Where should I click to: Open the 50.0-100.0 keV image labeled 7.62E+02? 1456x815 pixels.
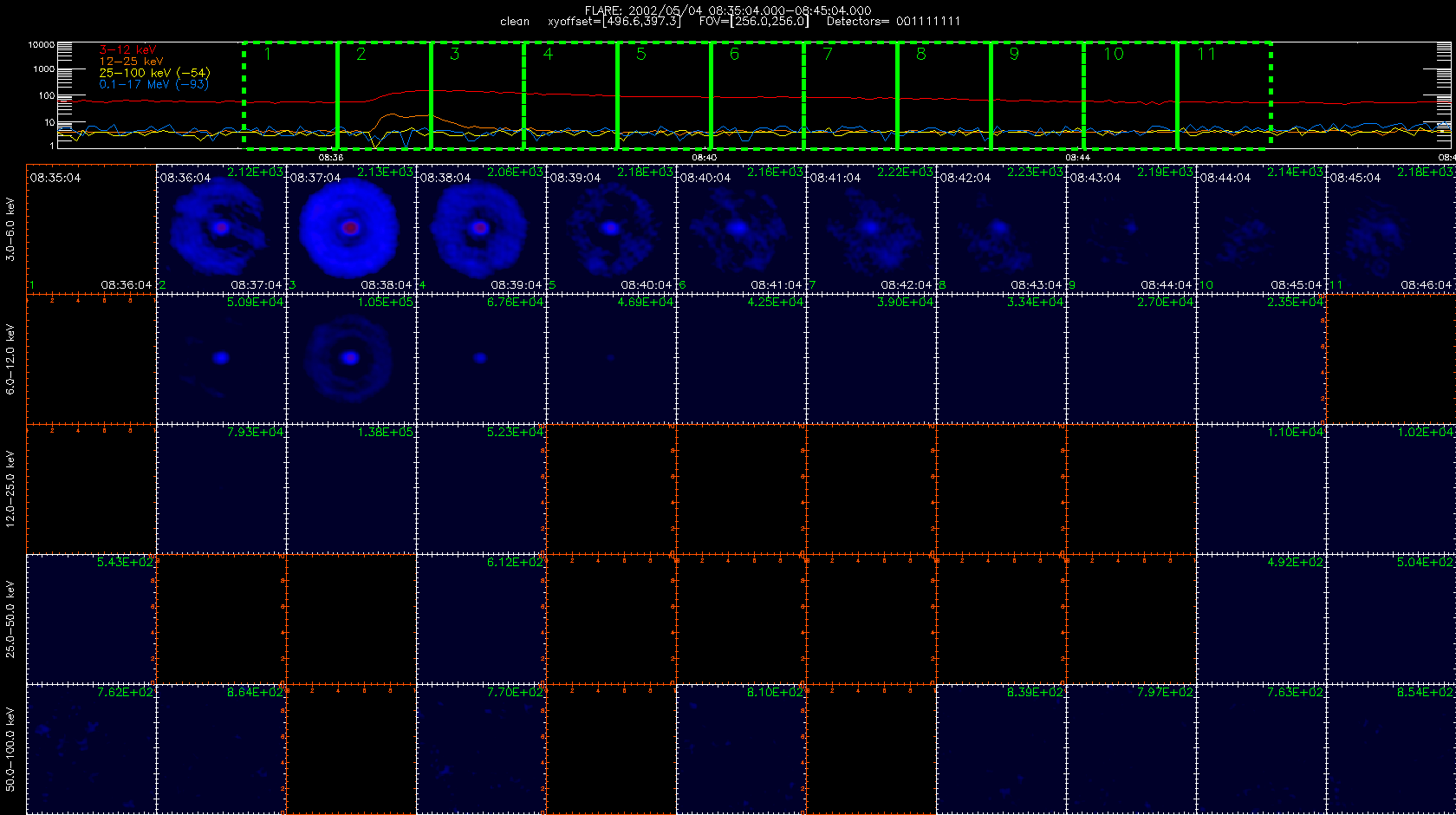pos(91,748)
